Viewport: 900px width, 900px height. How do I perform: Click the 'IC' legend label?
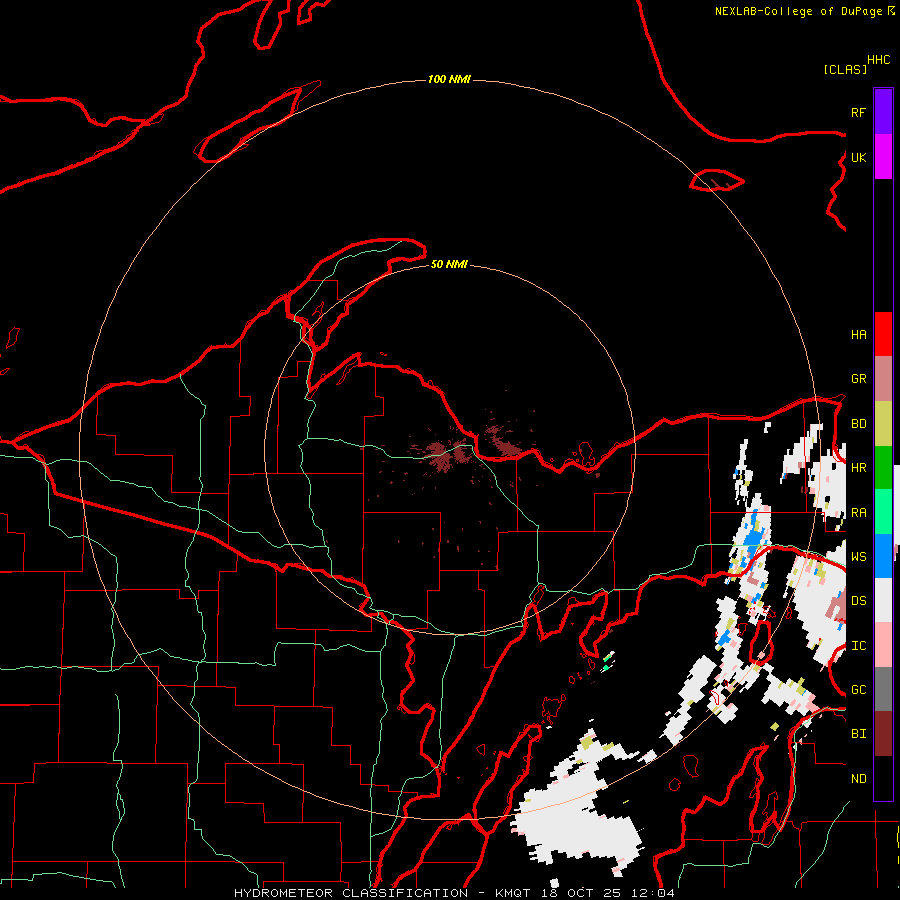pos(858,646)
